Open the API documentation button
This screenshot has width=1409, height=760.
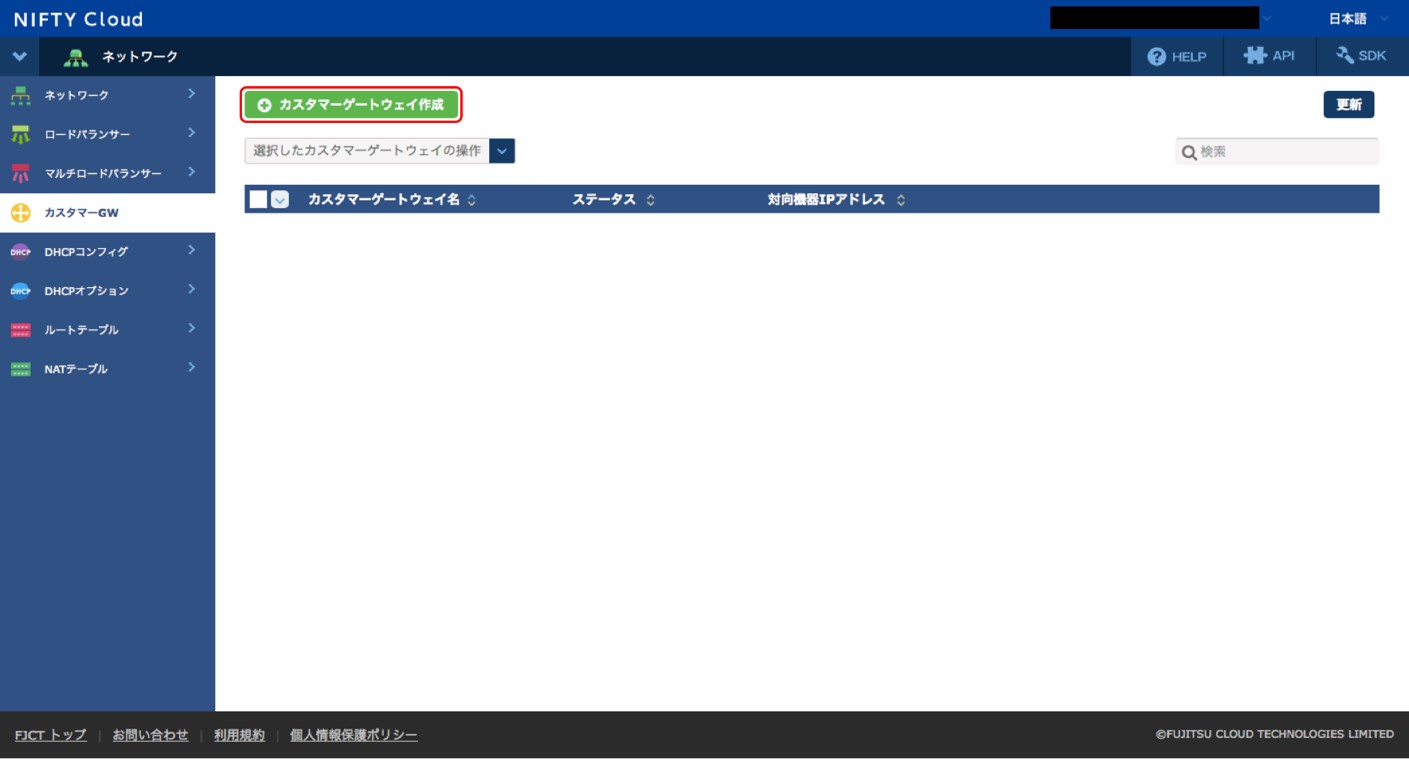point(1269,57)
